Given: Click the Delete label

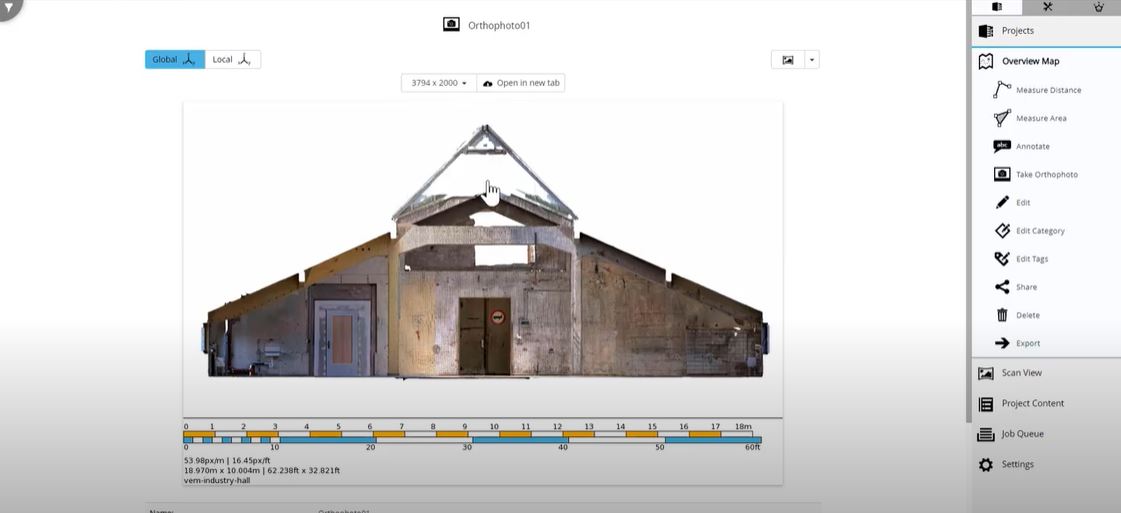Looking at the screenshot, I should coord(1028,315).
